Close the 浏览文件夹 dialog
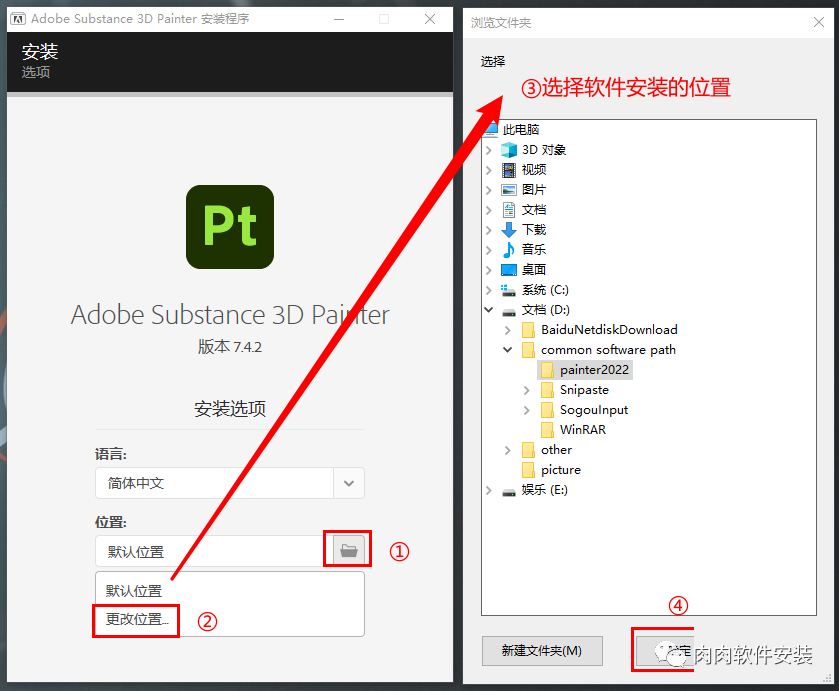 point(819,22)
